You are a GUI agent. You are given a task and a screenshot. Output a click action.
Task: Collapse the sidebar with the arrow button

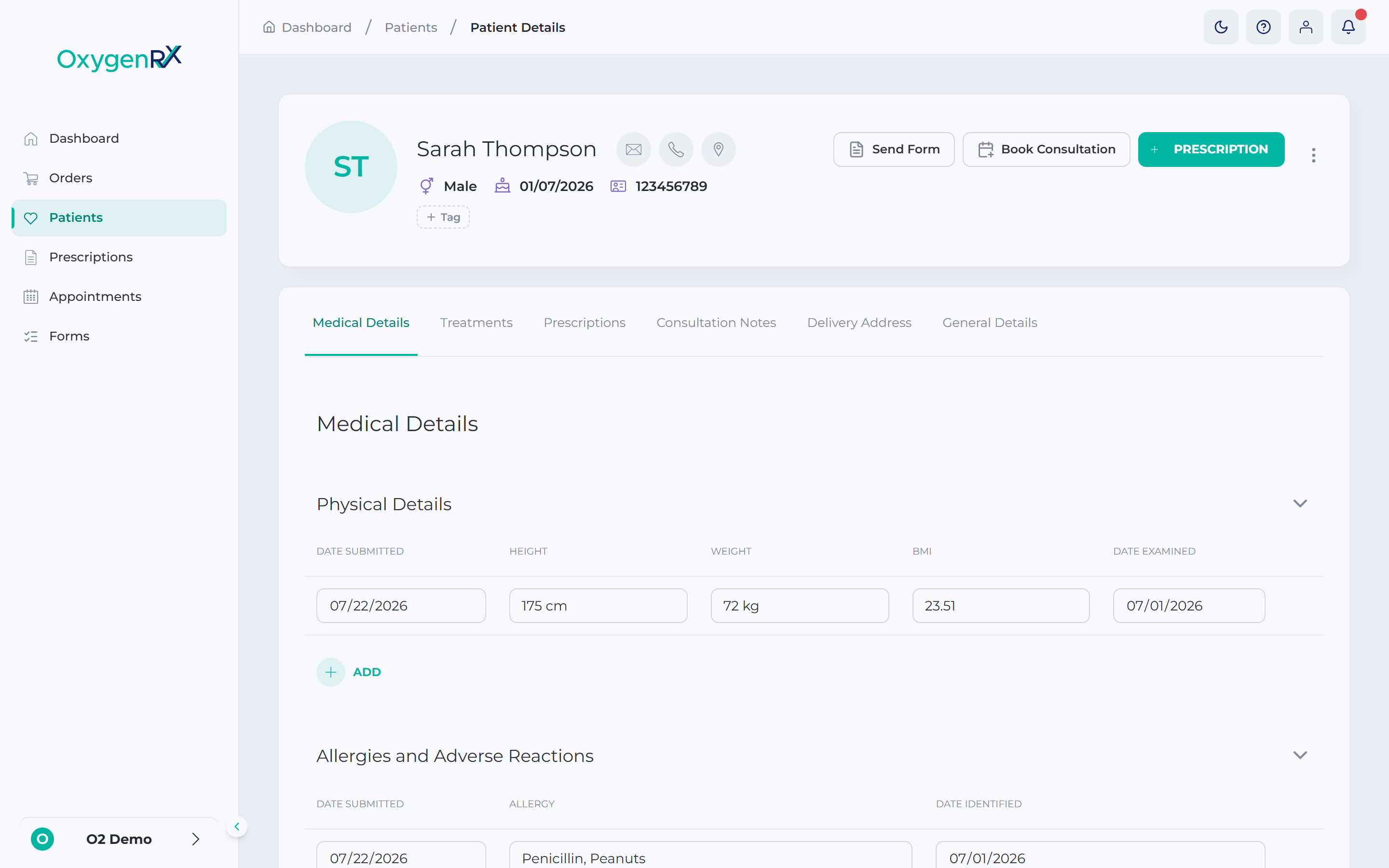pos(236,827)
